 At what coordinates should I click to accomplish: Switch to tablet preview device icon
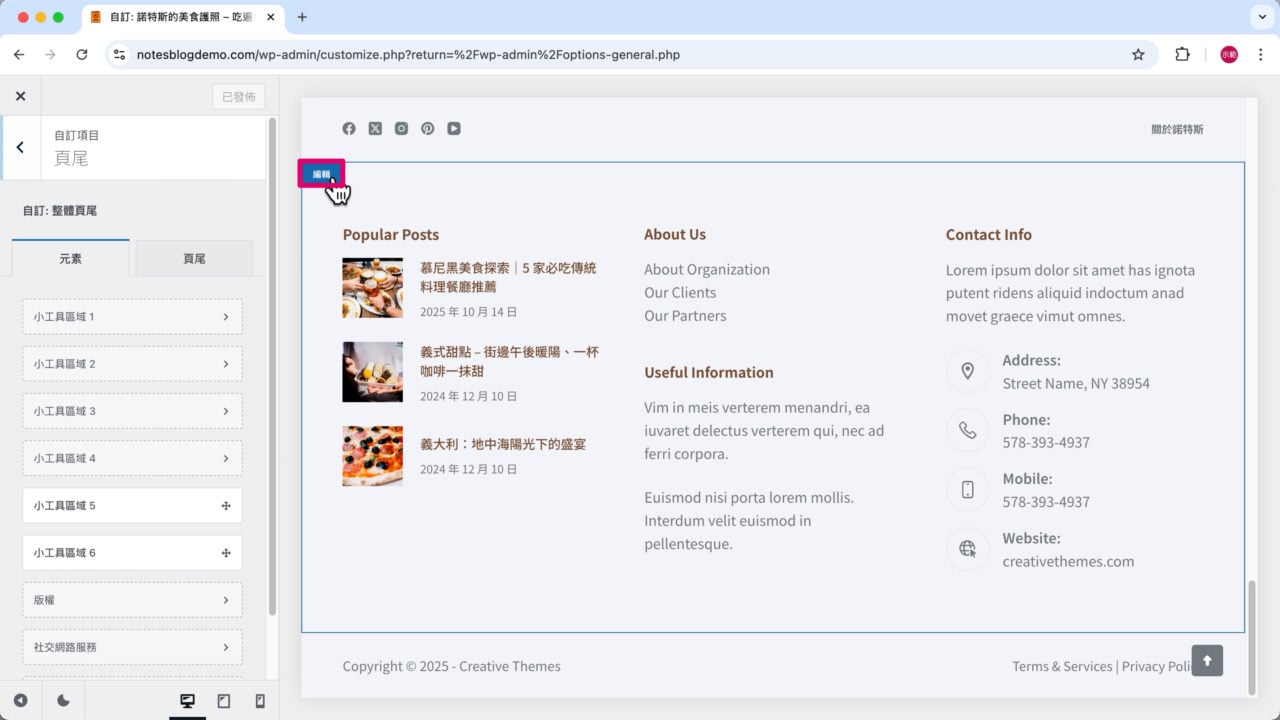pyautogui.click(x=224, y=701)
